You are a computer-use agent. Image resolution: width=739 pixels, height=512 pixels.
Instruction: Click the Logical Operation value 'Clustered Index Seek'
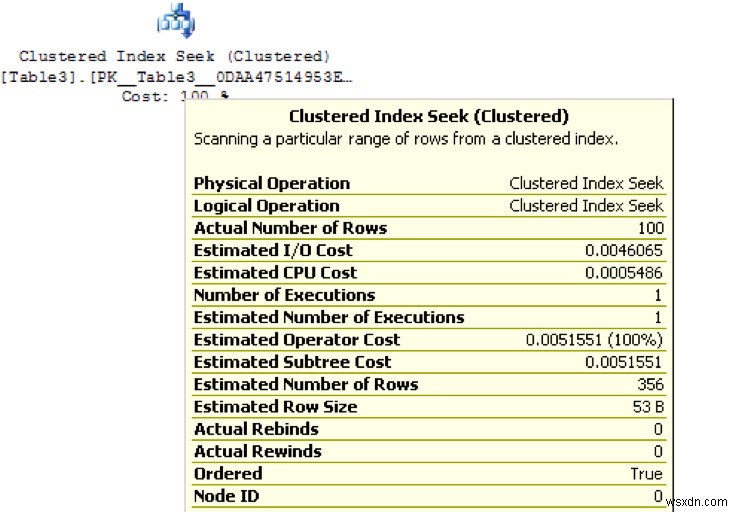[x=586, y=206]
